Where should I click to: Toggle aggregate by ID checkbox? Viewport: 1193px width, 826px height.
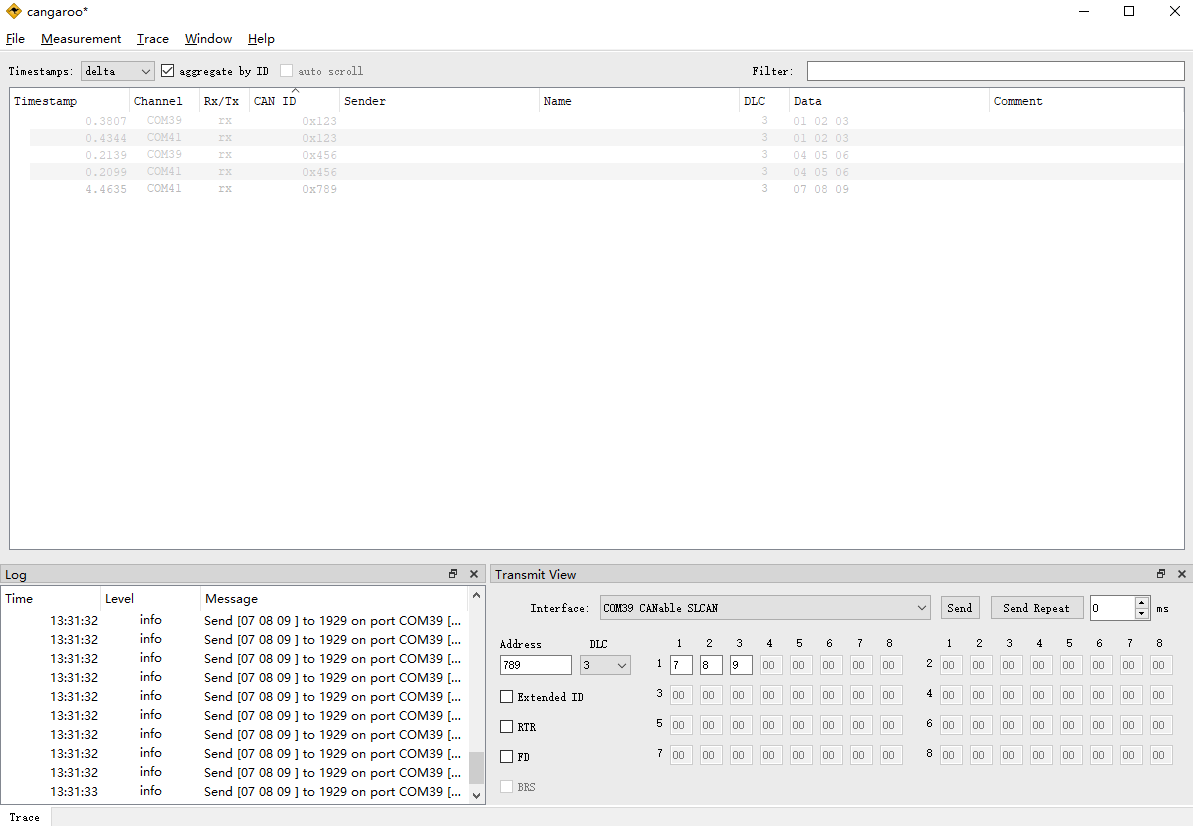click(167, 71)
